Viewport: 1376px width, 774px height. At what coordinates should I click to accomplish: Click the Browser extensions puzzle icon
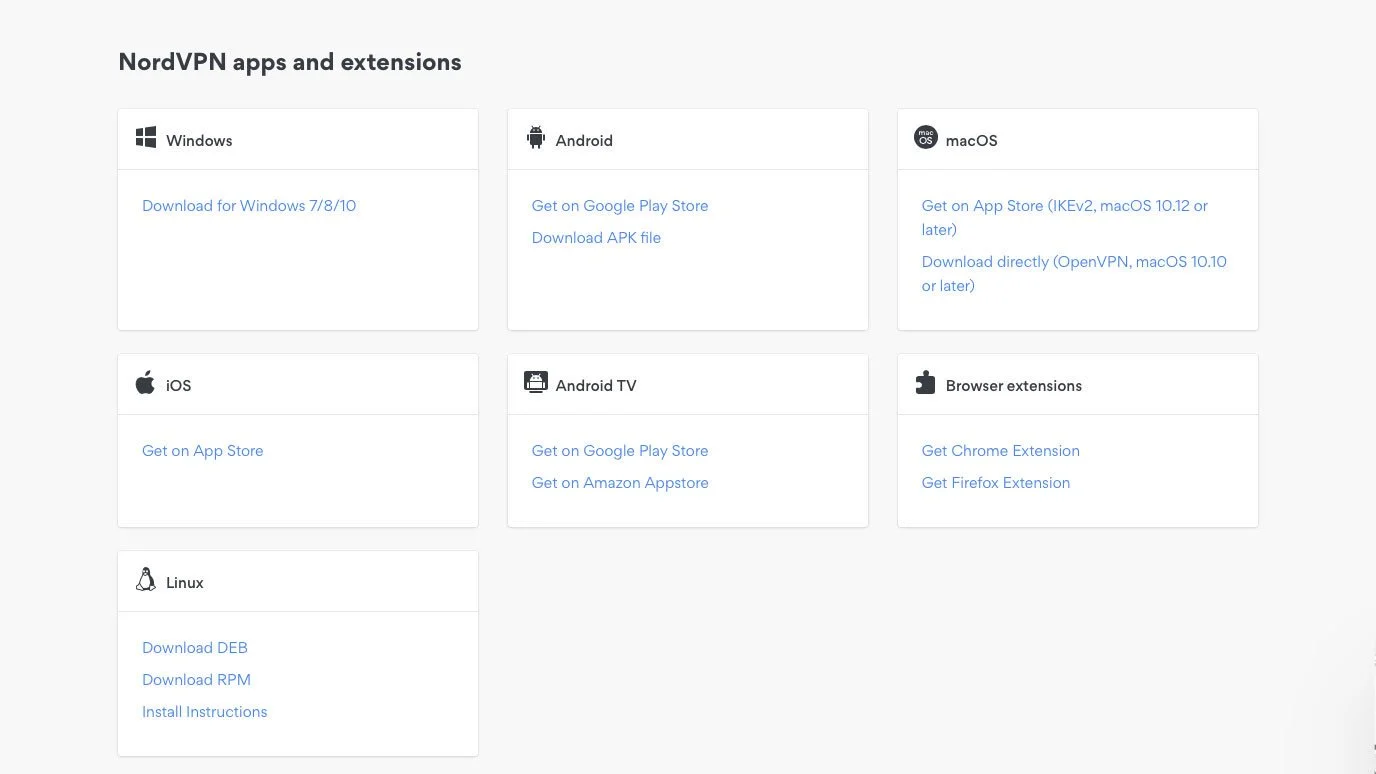(926, 383)
